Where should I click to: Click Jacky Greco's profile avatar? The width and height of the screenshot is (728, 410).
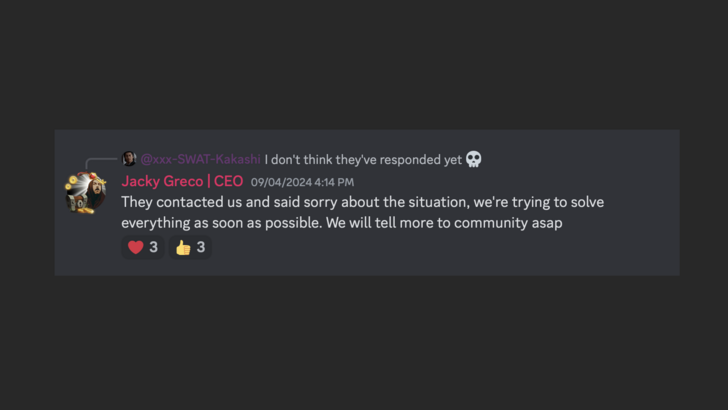click(86, 193)
